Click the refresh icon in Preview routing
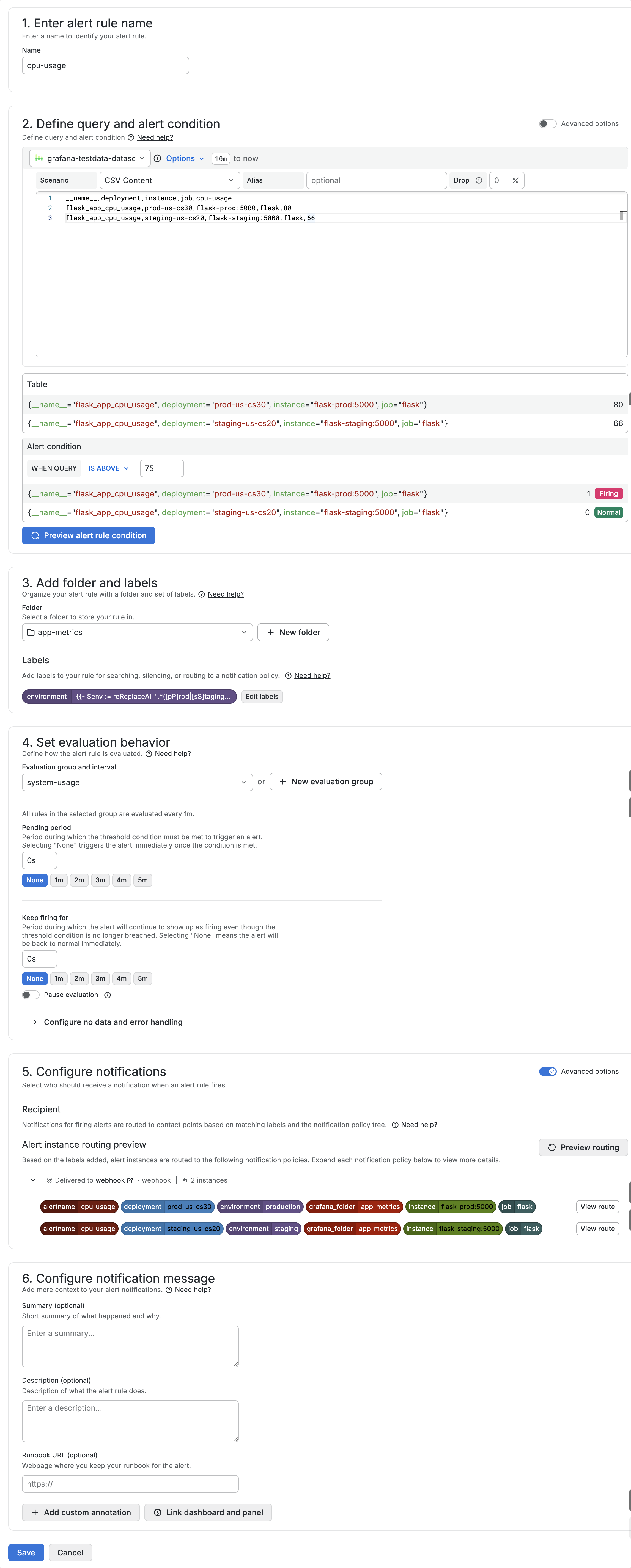 pos(552,1147)
